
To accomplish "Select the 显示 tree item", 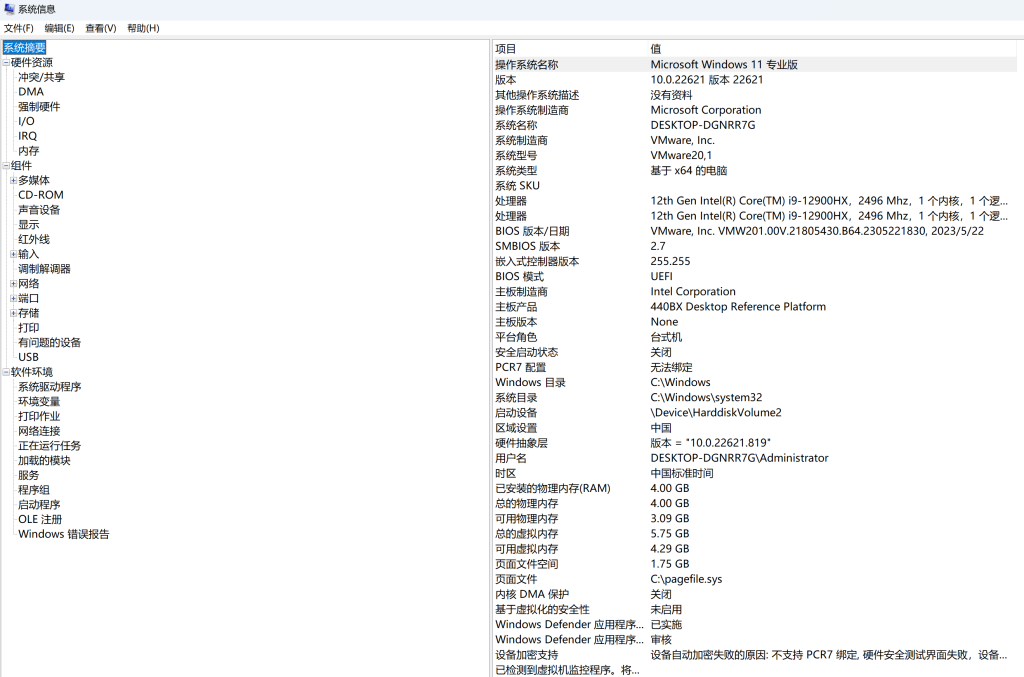I will [x=28, y=225].
